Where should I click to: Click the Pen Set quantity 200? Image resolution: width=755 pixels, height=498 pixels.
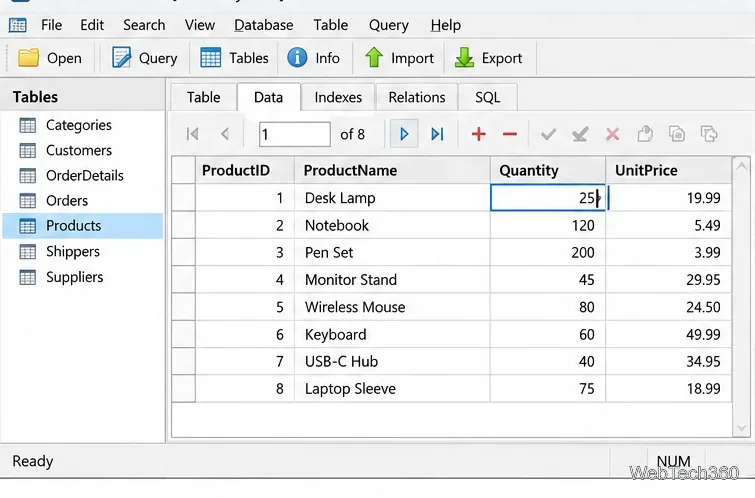click(548, 252)
